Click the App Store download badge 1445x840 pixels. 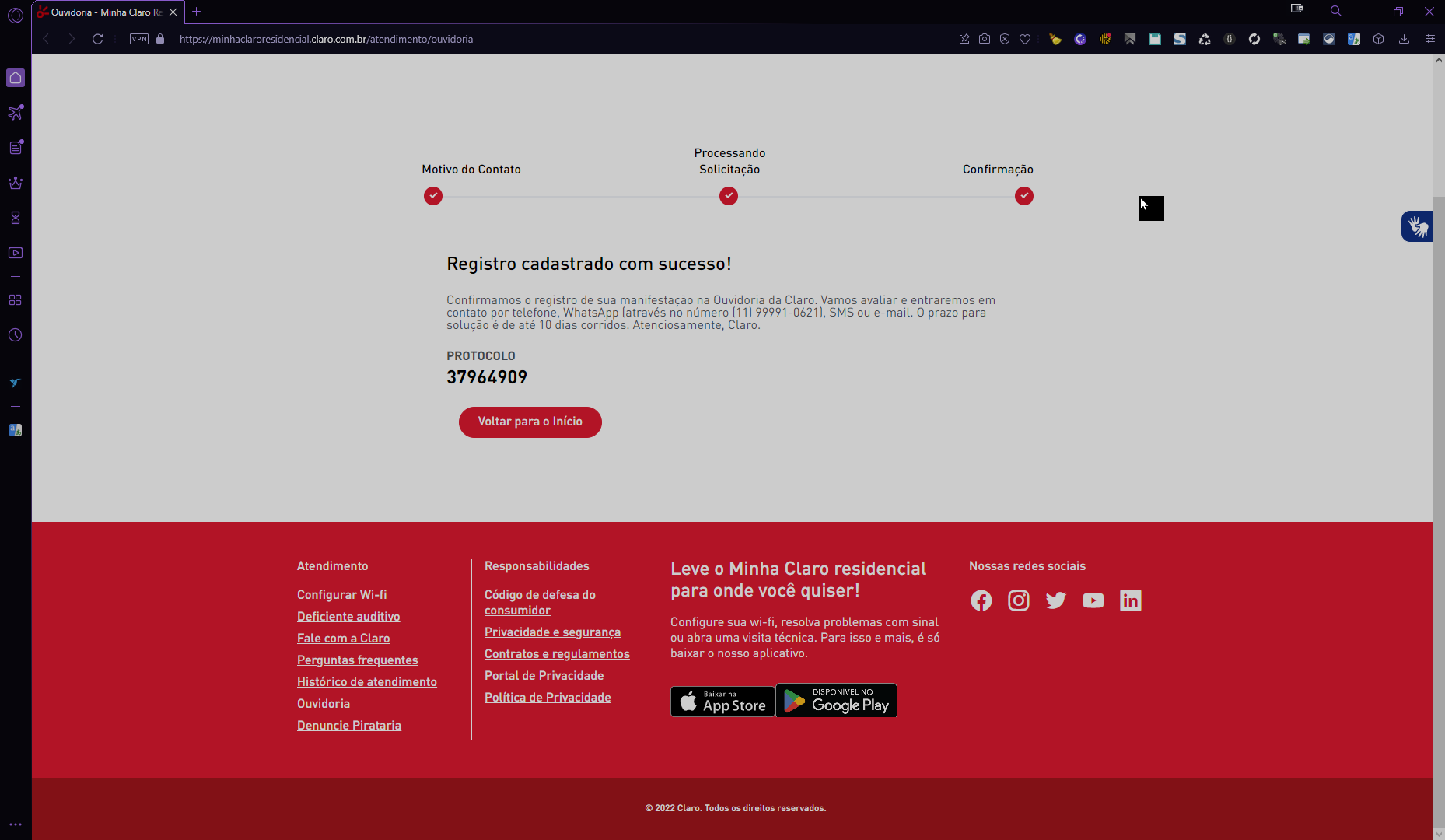click(x=722, y=701)
